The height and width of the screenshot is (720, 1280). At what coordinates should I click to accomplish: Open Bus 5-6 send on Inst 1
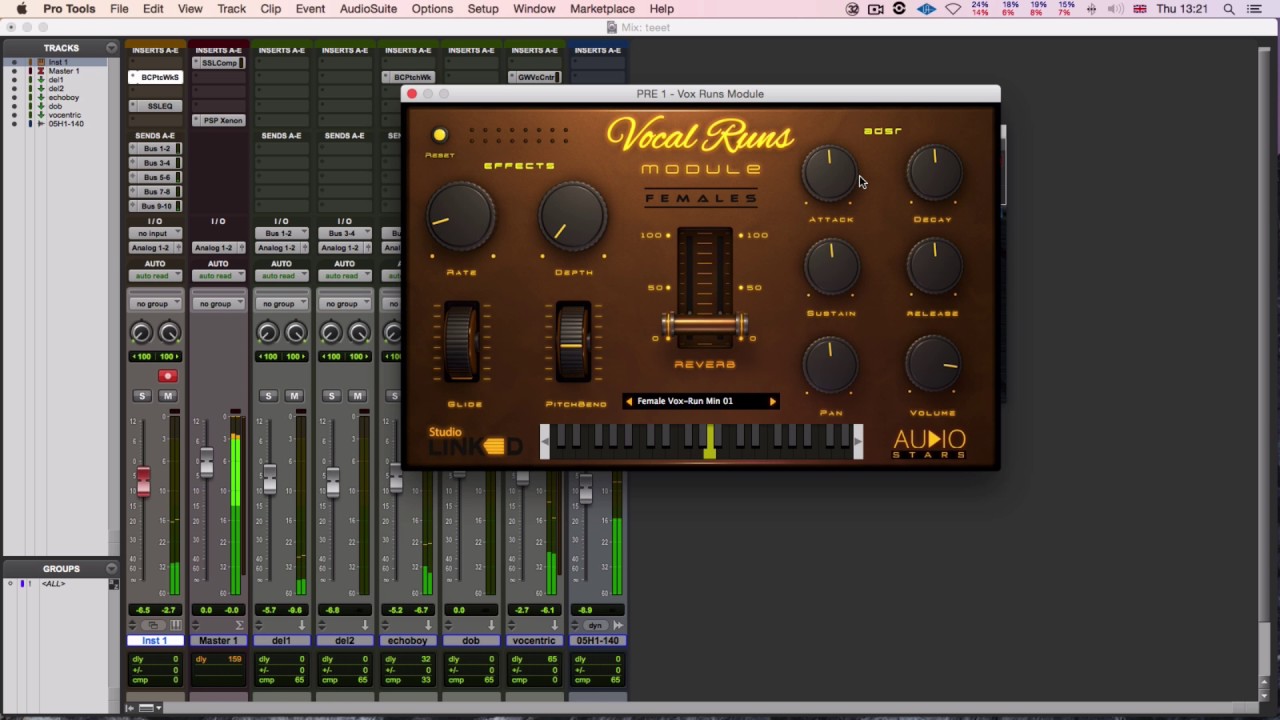155,177
